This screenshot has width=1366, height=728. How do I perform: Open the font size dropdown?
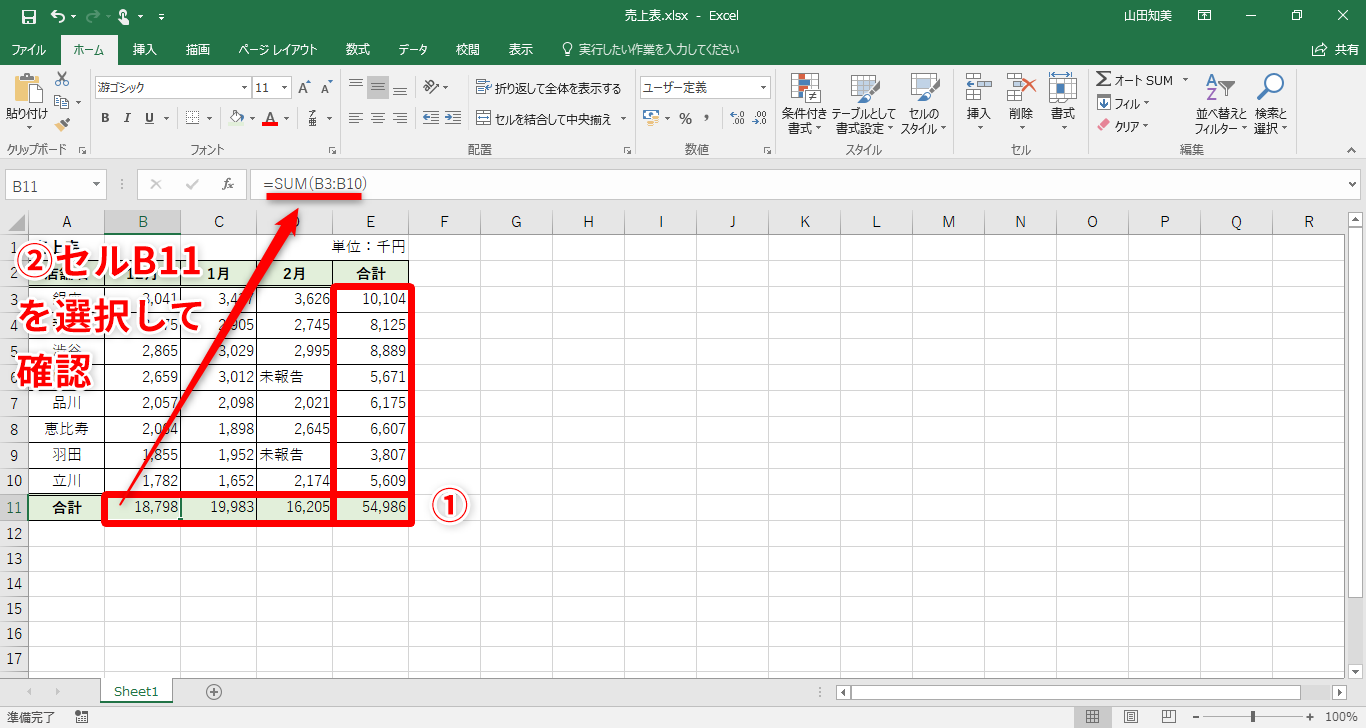[283, 88]
